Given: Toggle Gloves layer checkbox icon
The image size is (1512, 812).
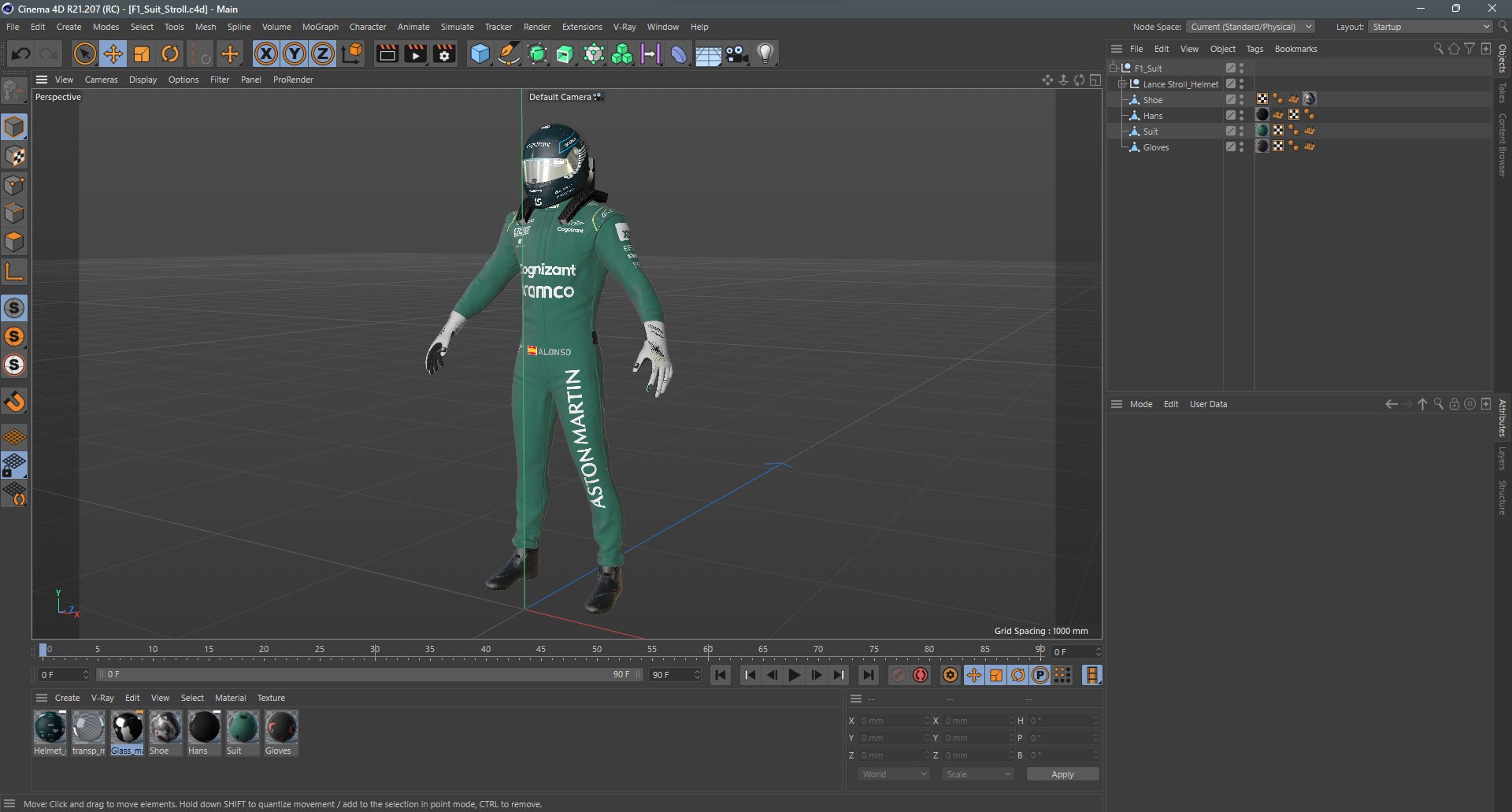Looking at the screenshot, I should coord(1230,146).
